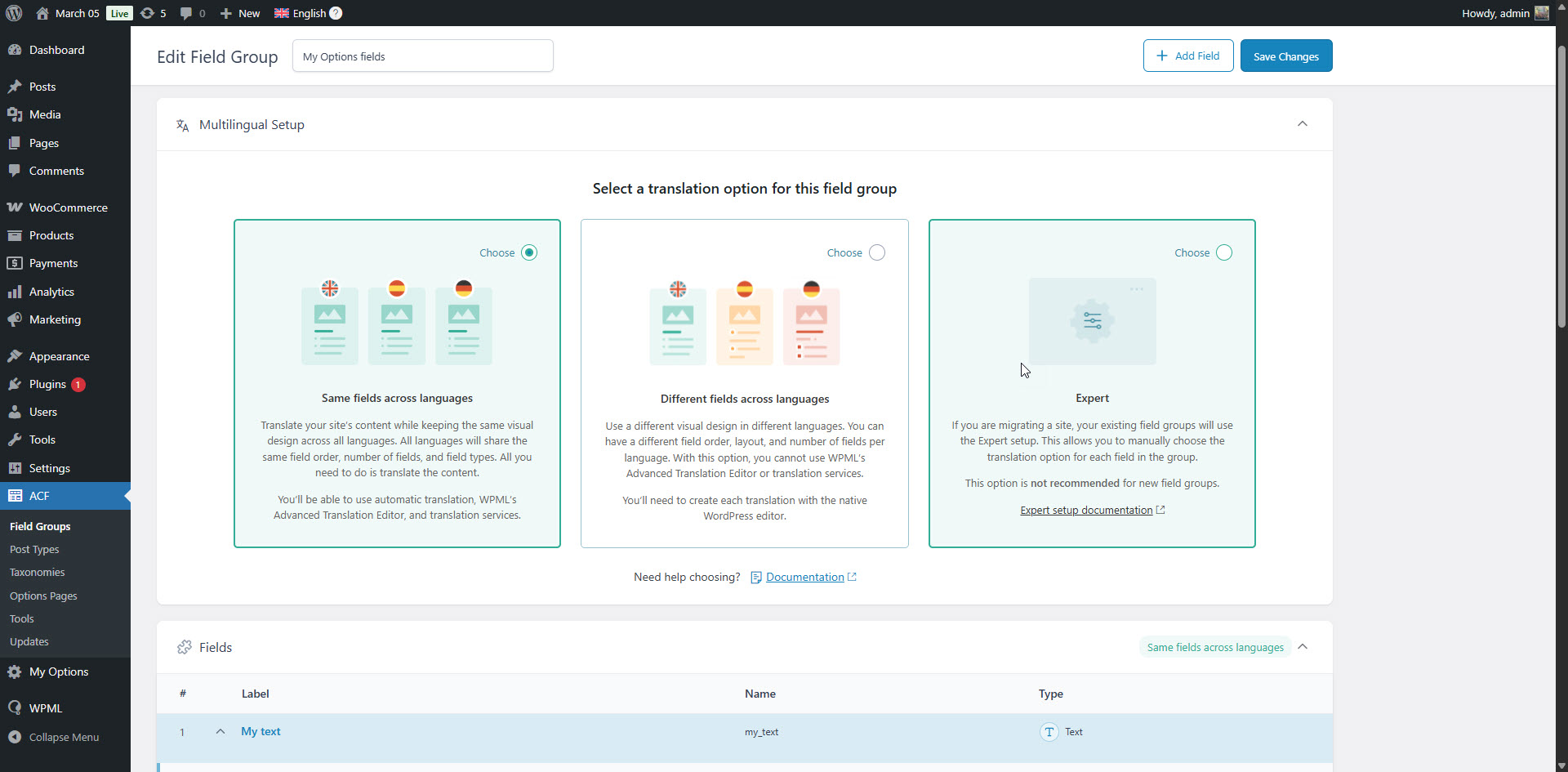Image resolution: width=1568 pixels, height=772 pixels.
Task: Click the updates counter icon showing 5
Action: tap(147, 13)
